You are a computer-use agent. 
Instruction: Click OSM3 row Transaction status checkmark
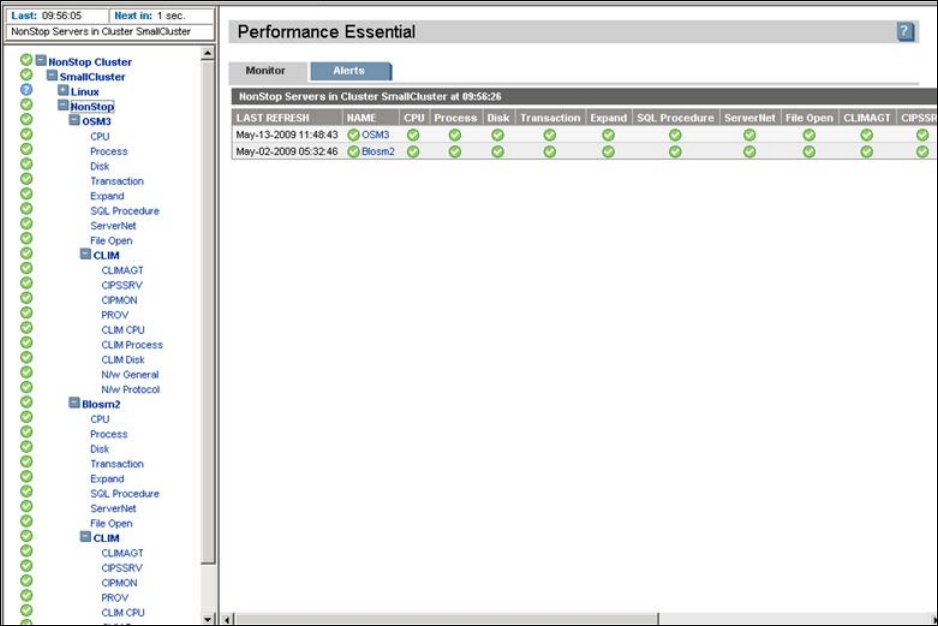(550, 135)
